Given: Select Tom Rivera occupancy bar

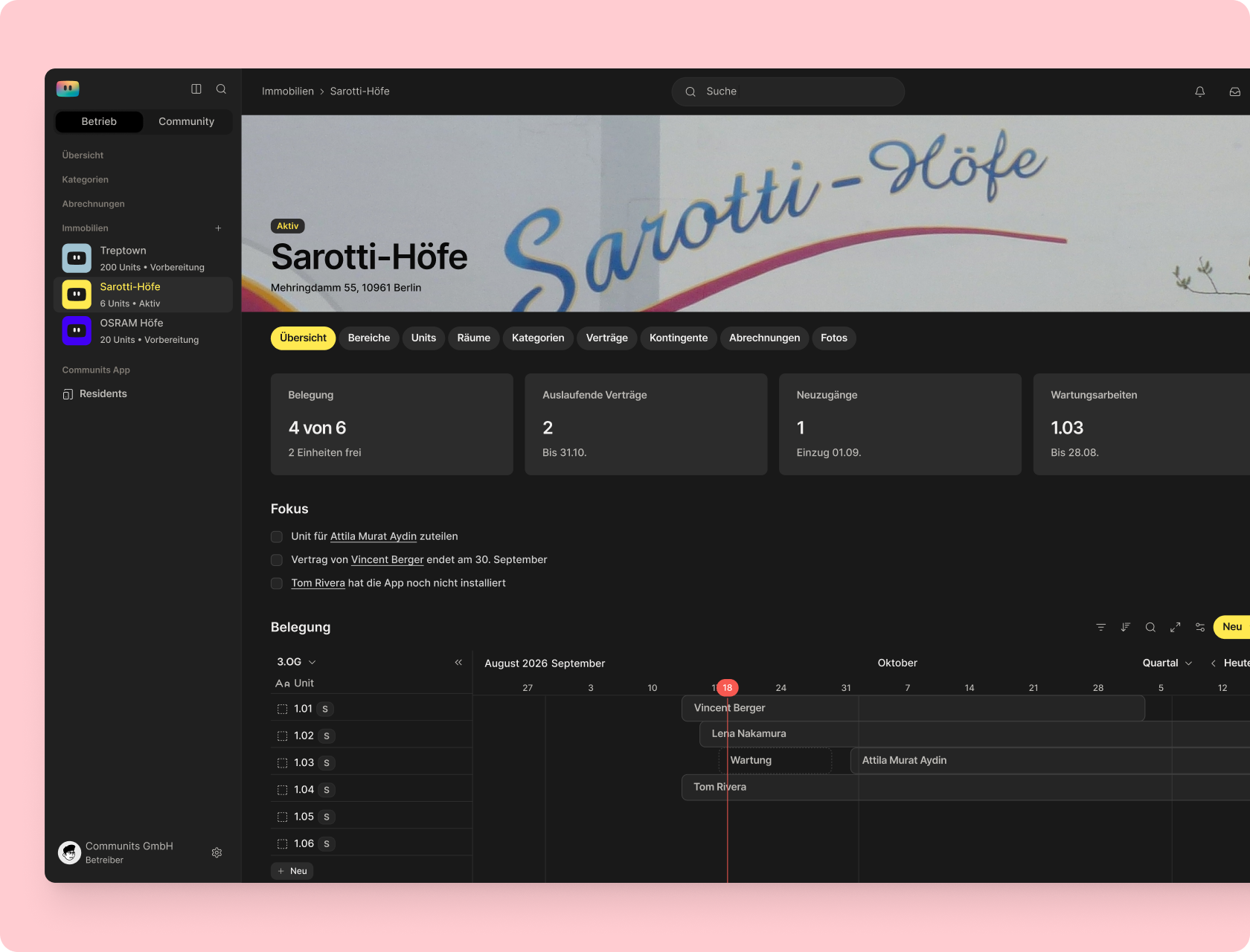Looking at the screenshot, I should pos(966,787).
